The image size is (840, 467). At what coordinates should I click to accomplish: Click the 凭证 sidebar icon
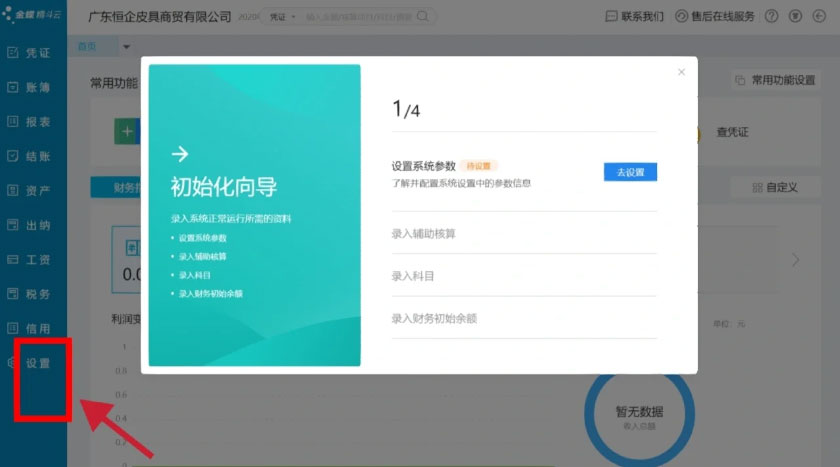(x=13, y=52)
